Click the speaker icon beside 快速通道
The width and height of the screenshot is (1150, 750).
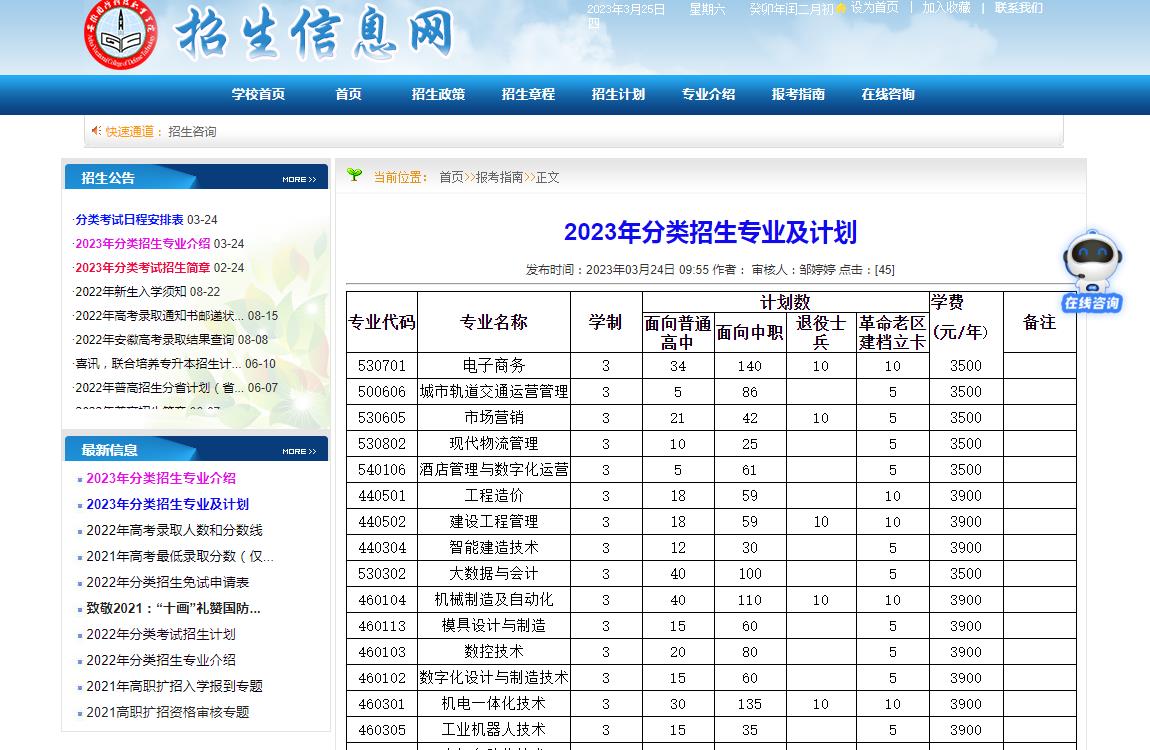(96, 130)
